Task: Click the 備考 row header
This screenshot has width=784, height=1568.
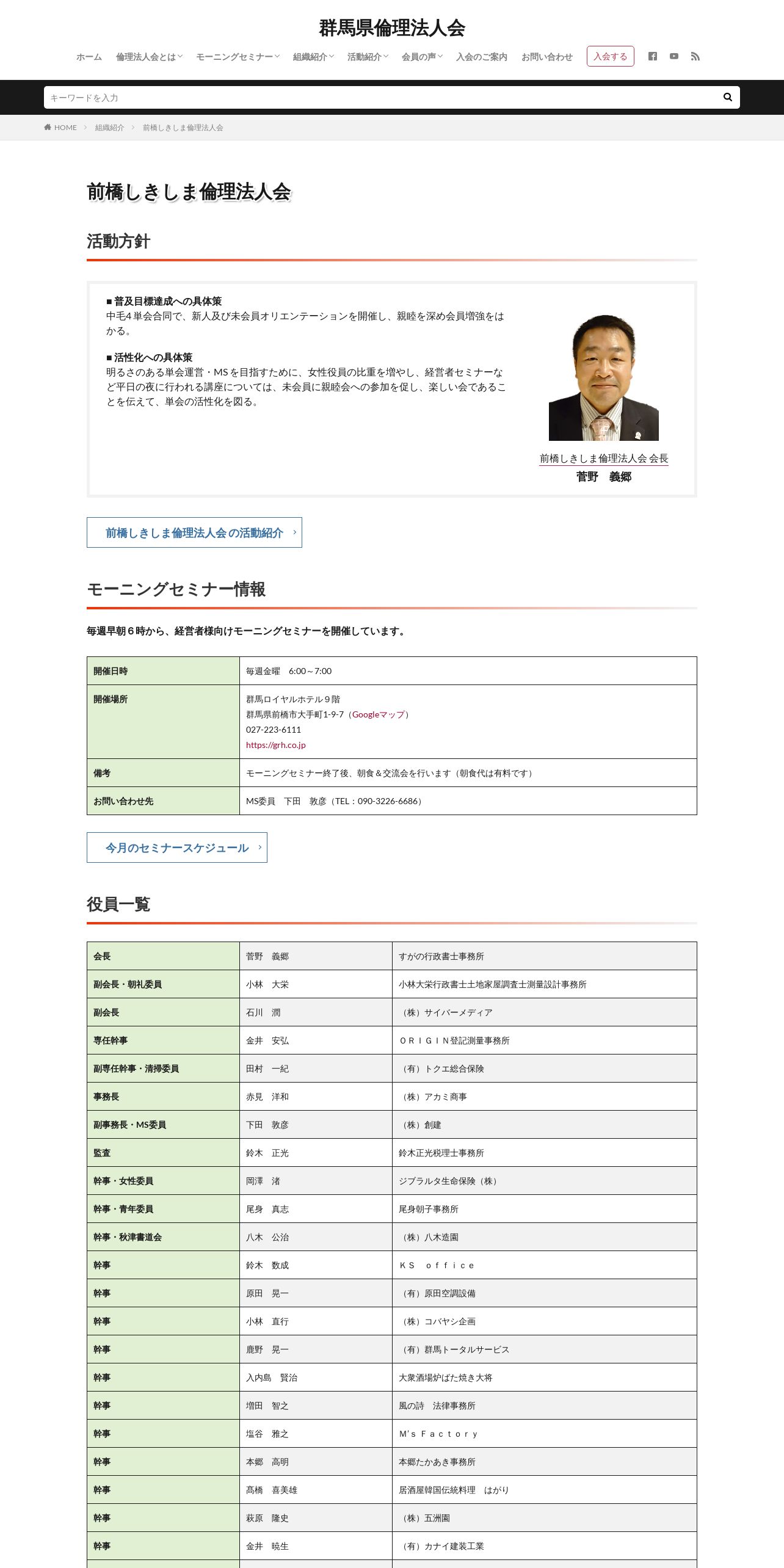Action: [x=163, y=773]
